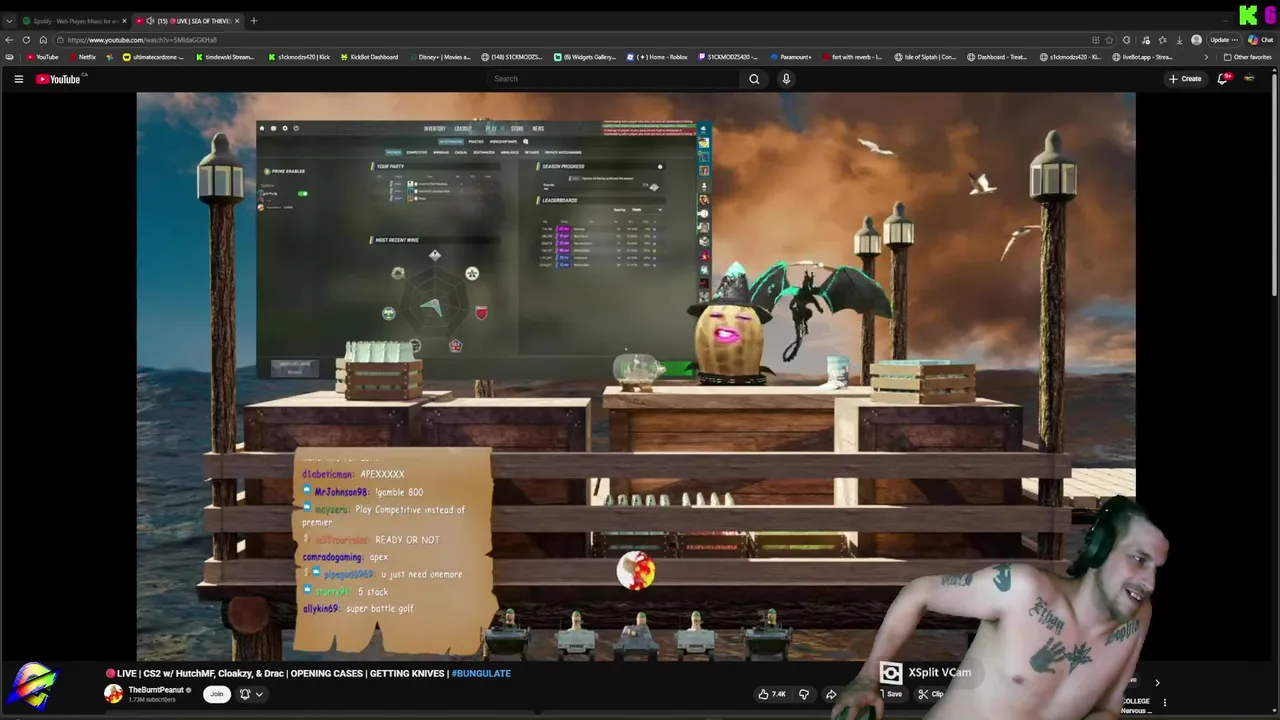Open the Other favorites folder
Viewport: 1280px width, 720px height.
tap(1248, 57)
